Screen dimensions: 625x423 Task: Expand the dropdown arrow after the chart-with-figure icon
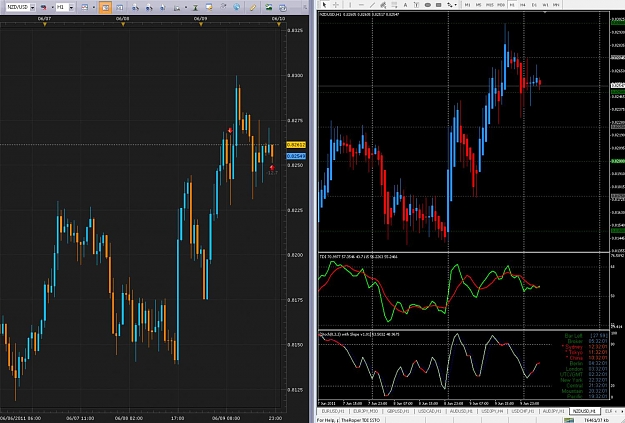[186, 8]
